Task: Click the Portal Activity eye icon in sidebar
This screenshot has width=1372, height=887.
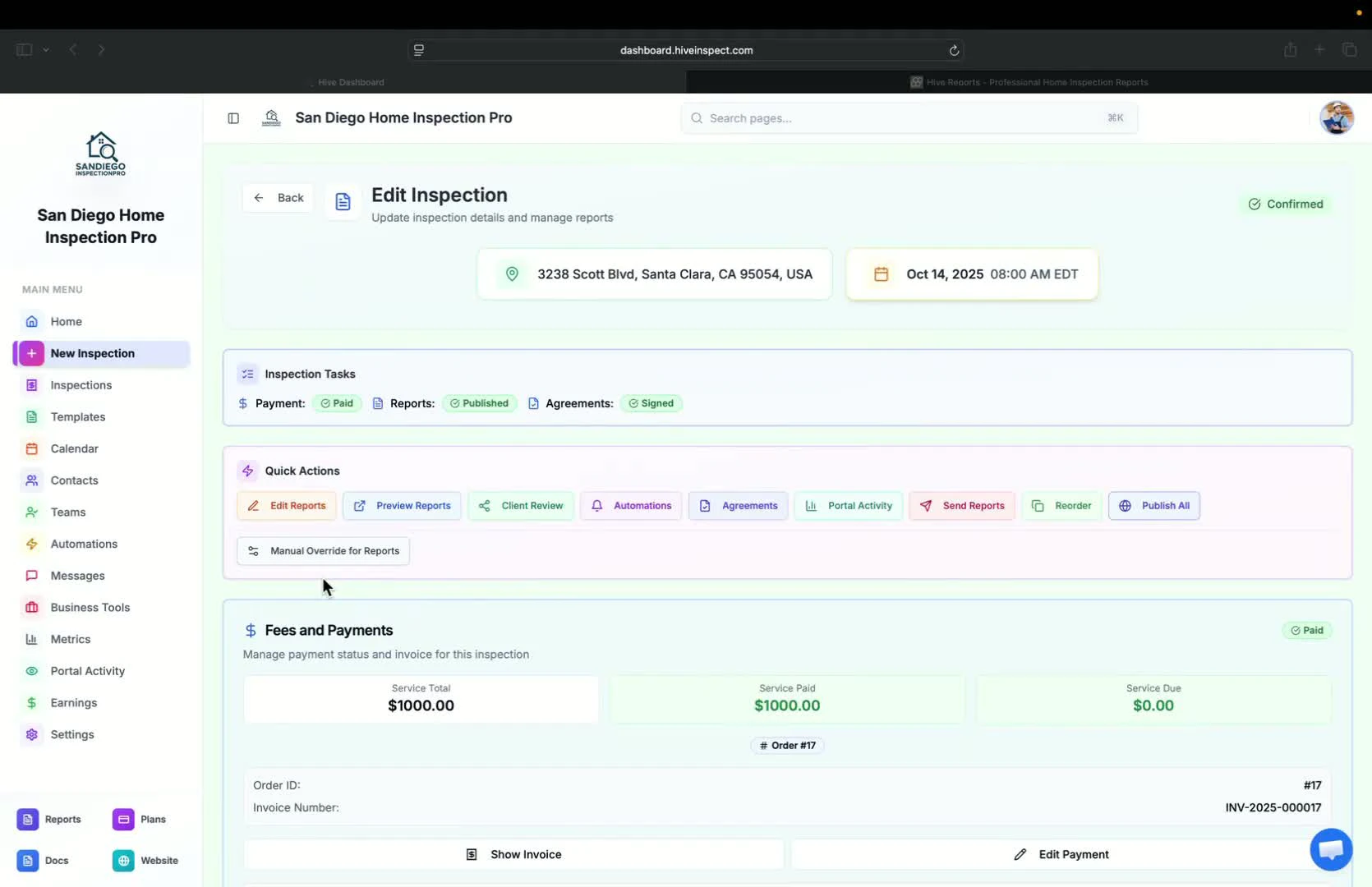Action: [31, 671]
